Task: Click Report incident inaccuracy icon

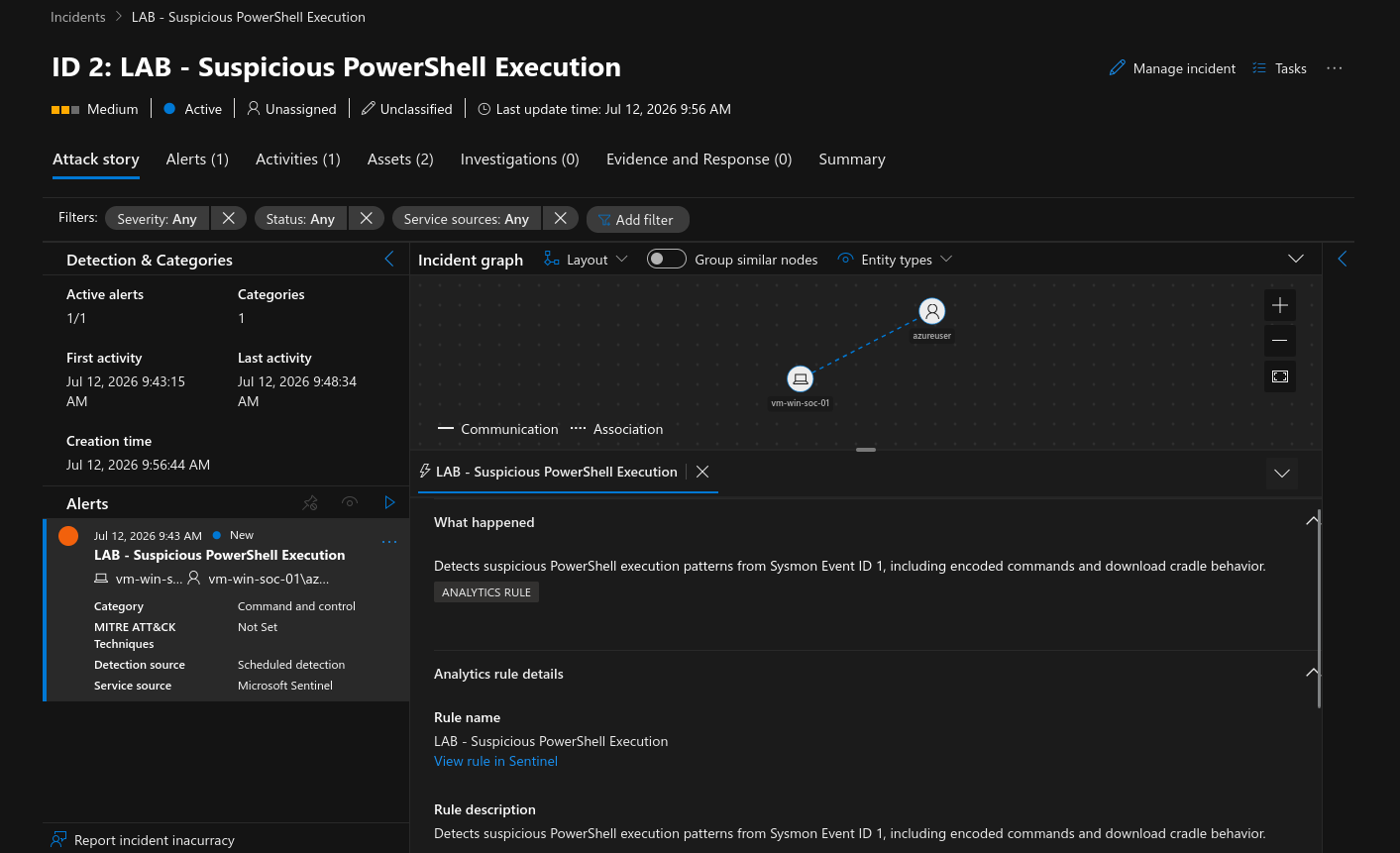Action: click(59, 840)
